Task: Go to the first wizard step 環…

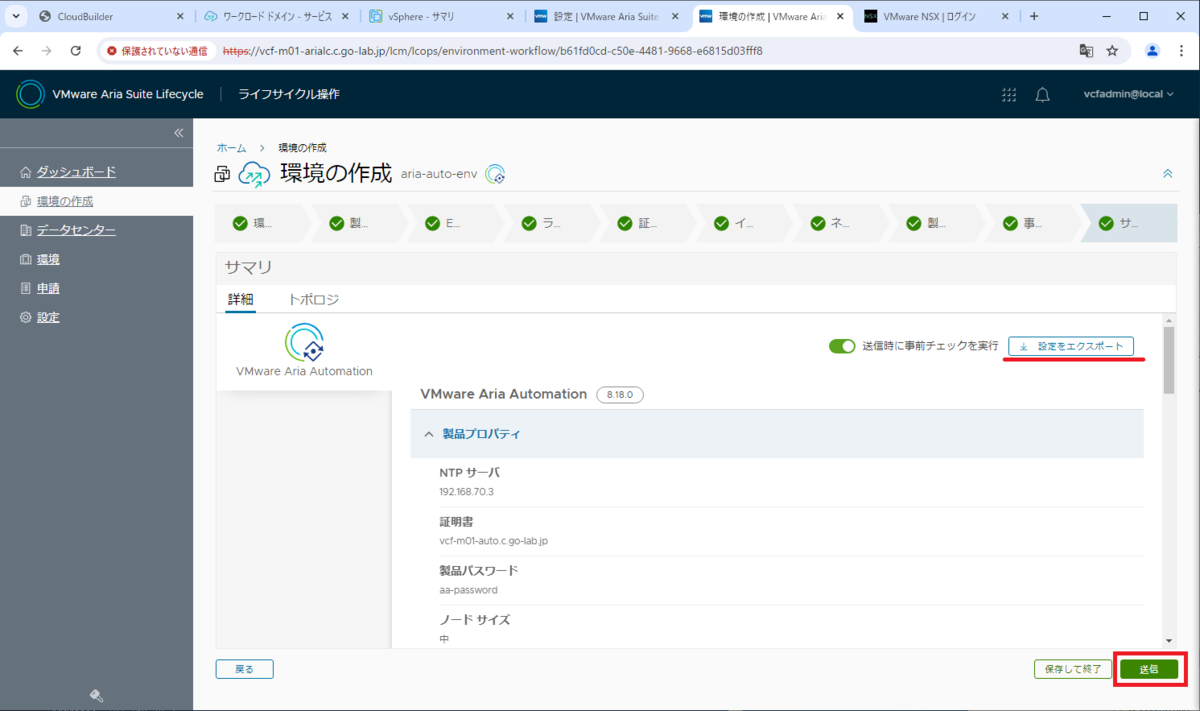Action: pos(263,223)
